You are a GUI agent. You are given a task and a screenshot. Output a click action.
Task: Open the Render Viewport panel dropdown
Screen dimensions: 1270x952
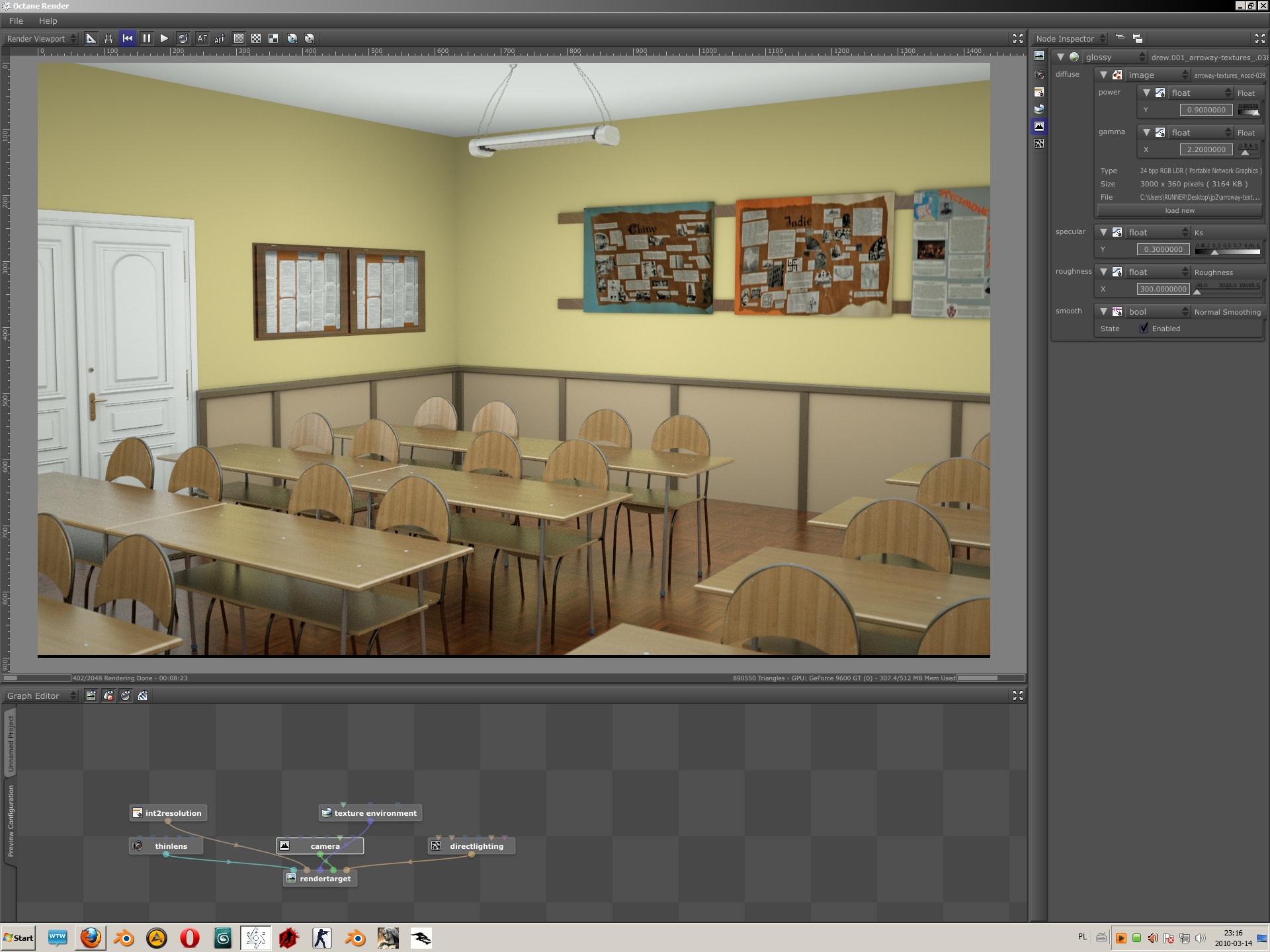pos(41,38)
